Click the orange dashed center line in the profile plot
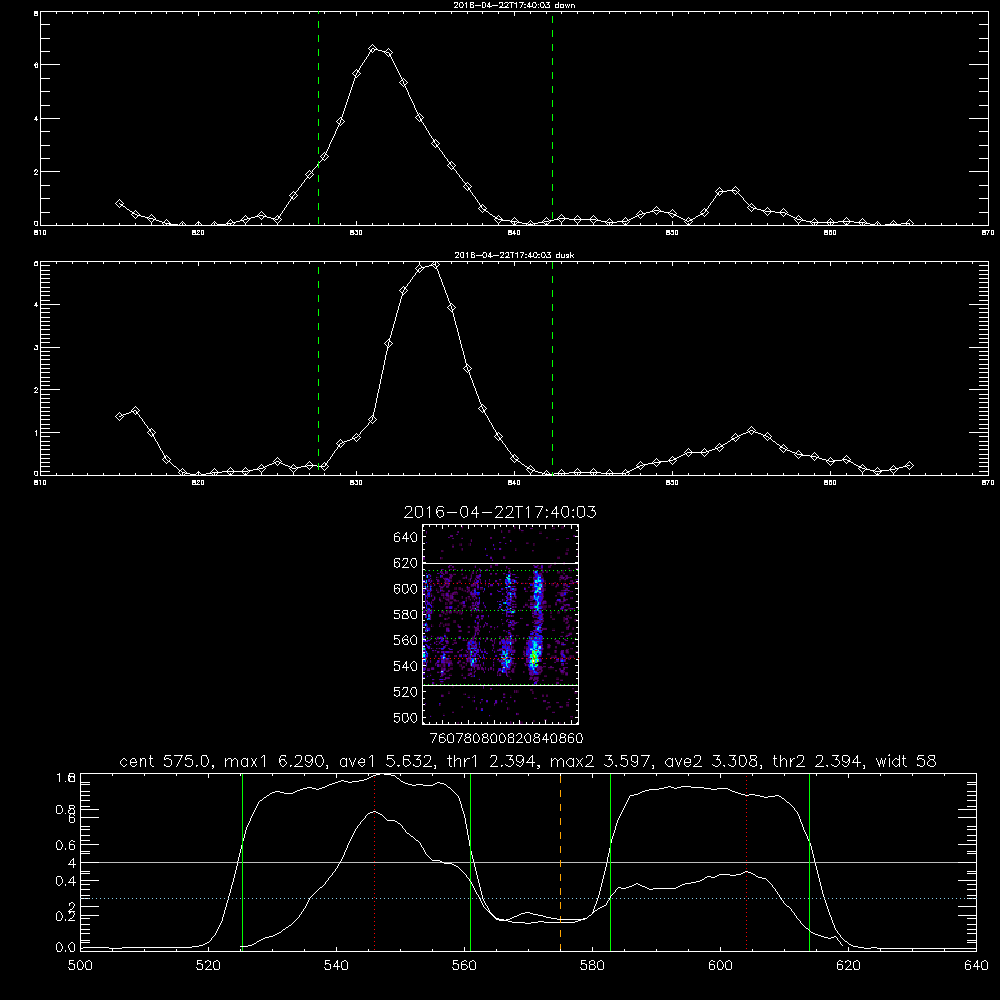The image size is (1000, 1000). point(561,862)
